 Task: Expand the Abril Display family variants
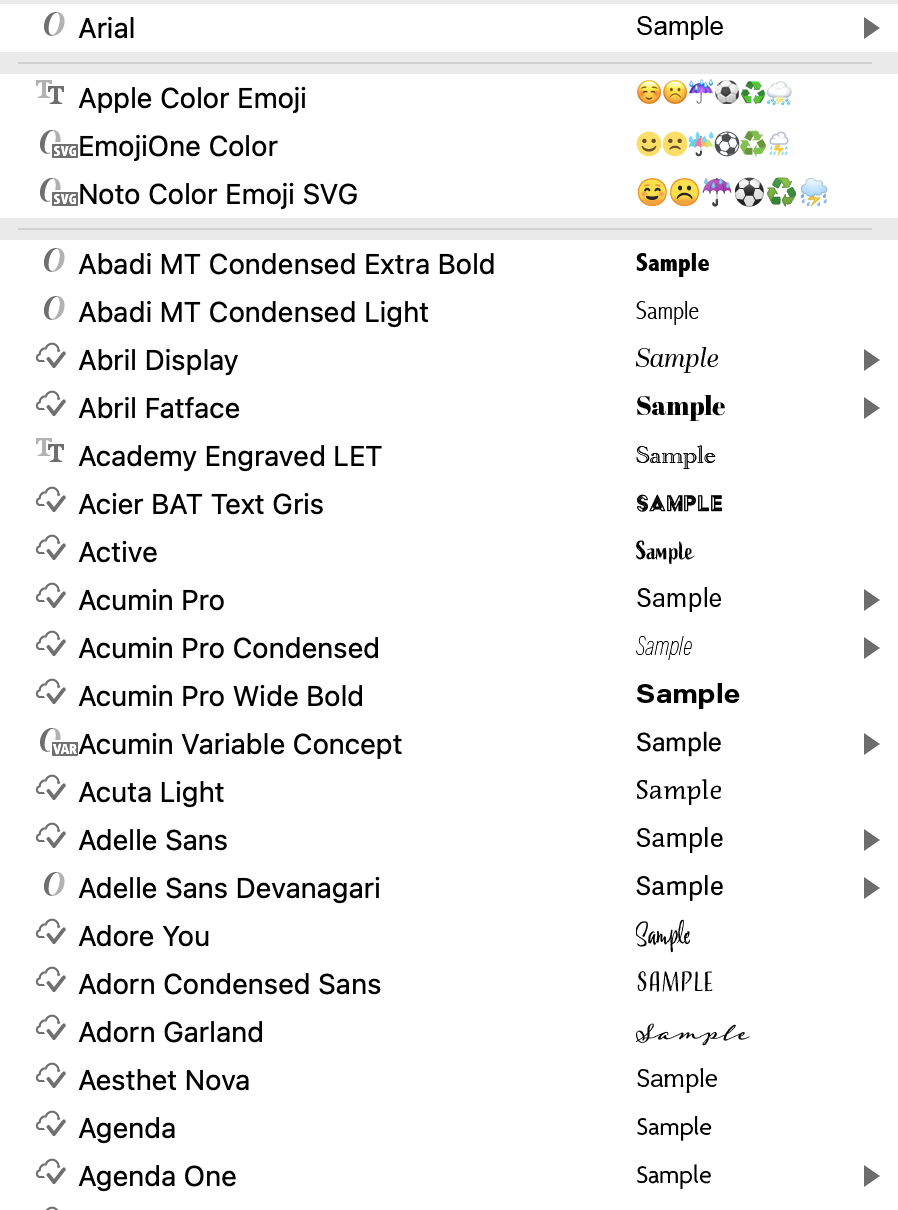coord(871,360)
